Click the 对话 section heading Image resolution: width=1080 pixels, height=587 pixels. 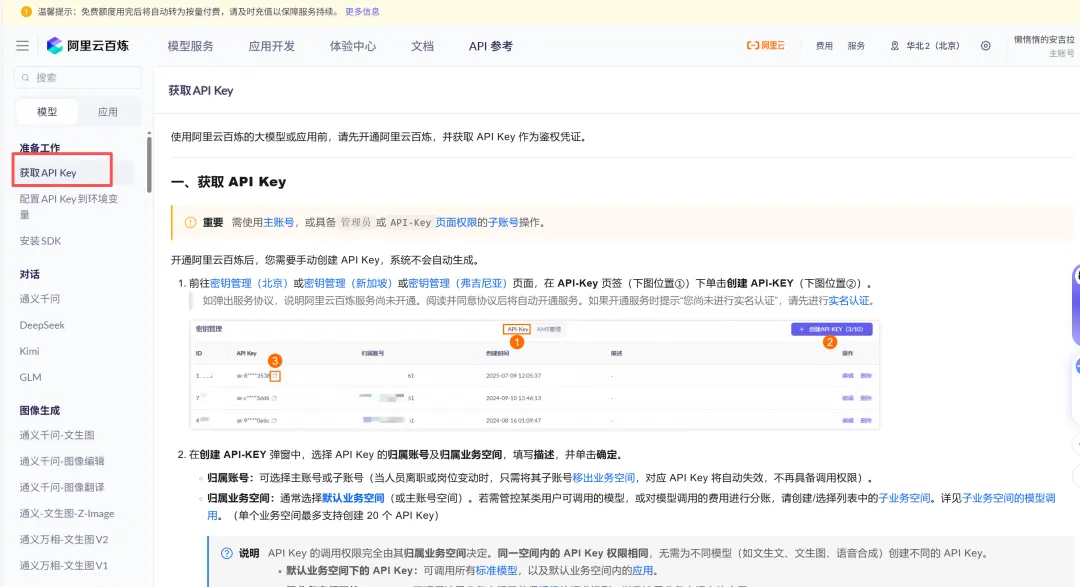pyautogui.click(x=29, y=274)
